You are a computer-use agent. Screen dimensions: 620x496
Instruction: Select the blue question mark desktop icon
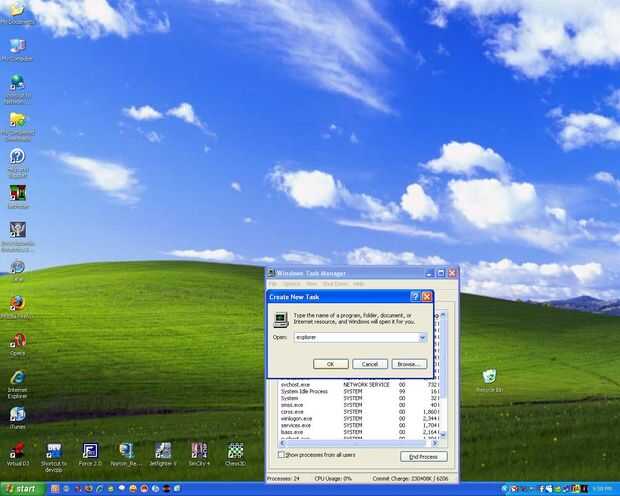click(x=17, y=162)
